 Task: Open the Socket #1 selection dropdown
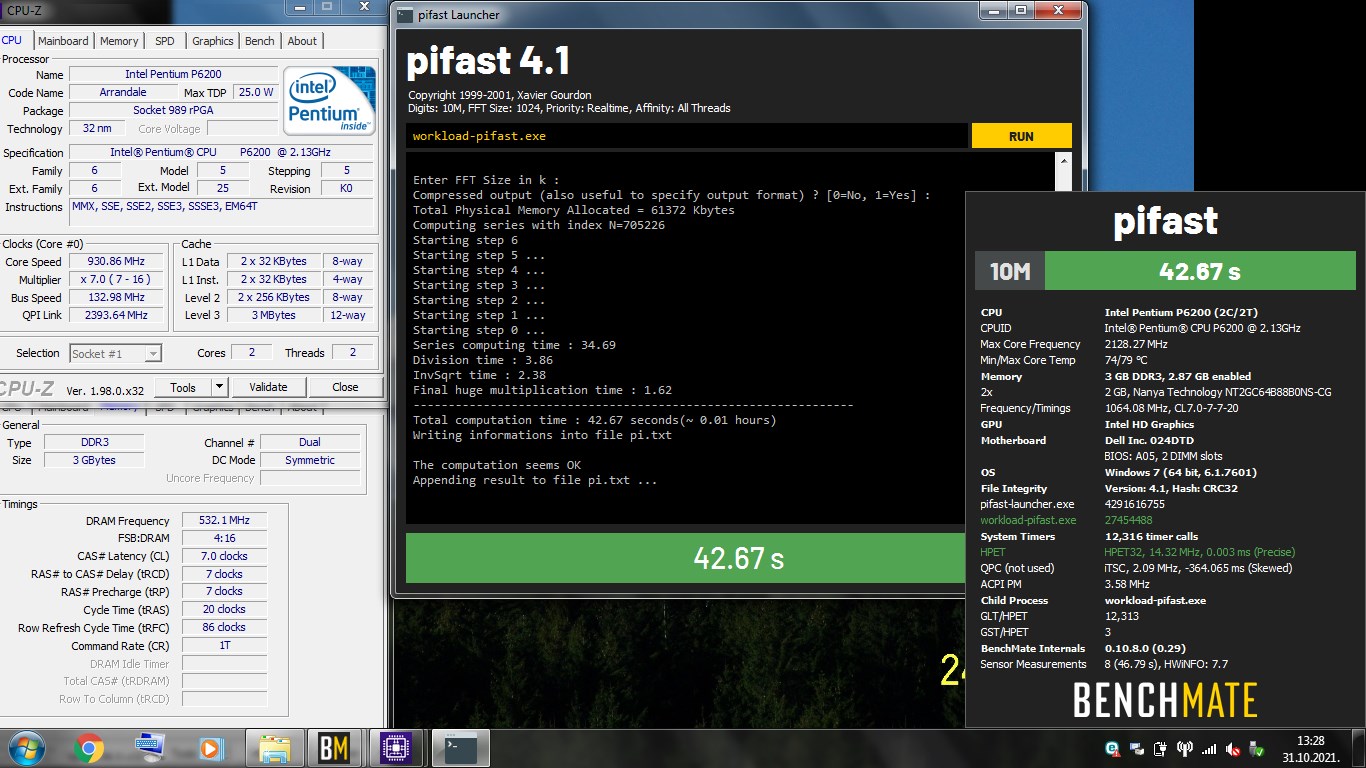[x=115, y=353]
